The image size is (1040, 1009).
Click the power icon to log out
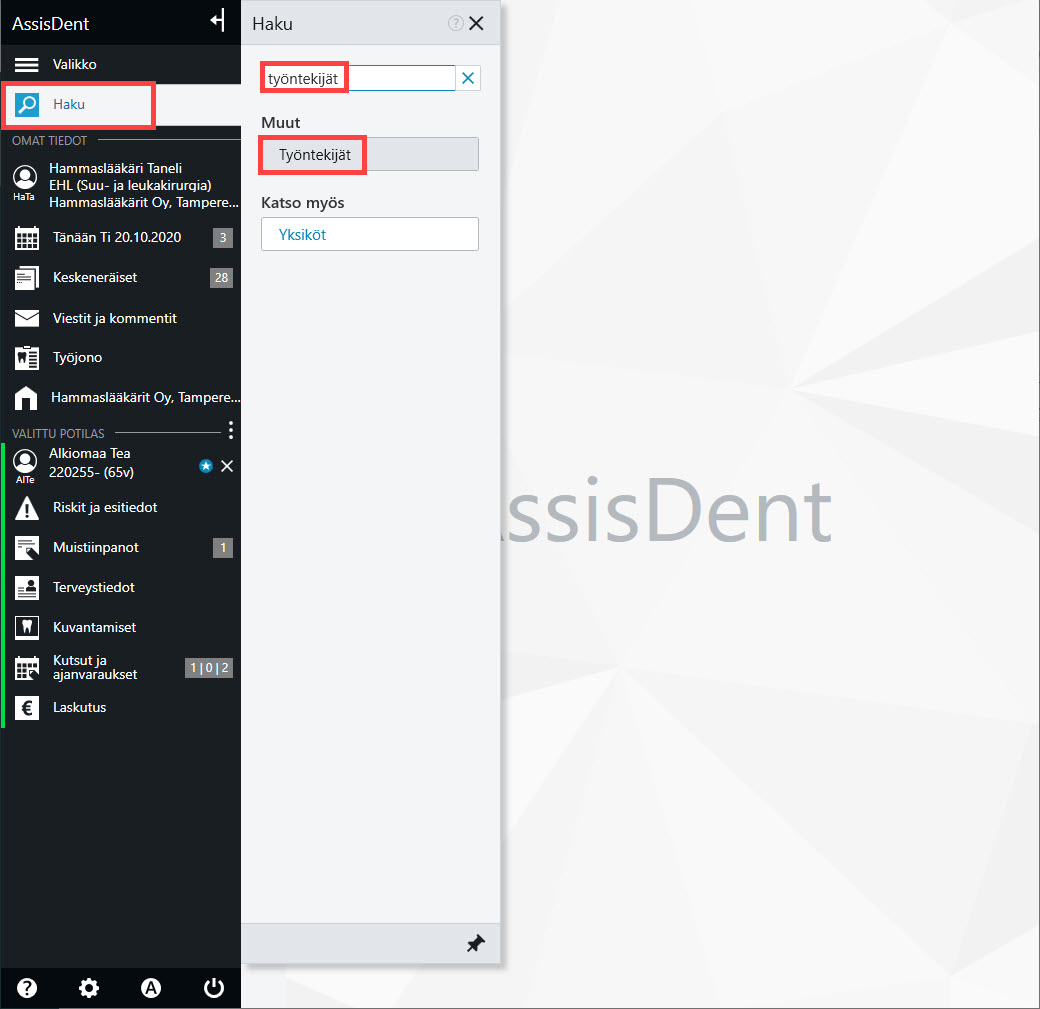[214, 988]
